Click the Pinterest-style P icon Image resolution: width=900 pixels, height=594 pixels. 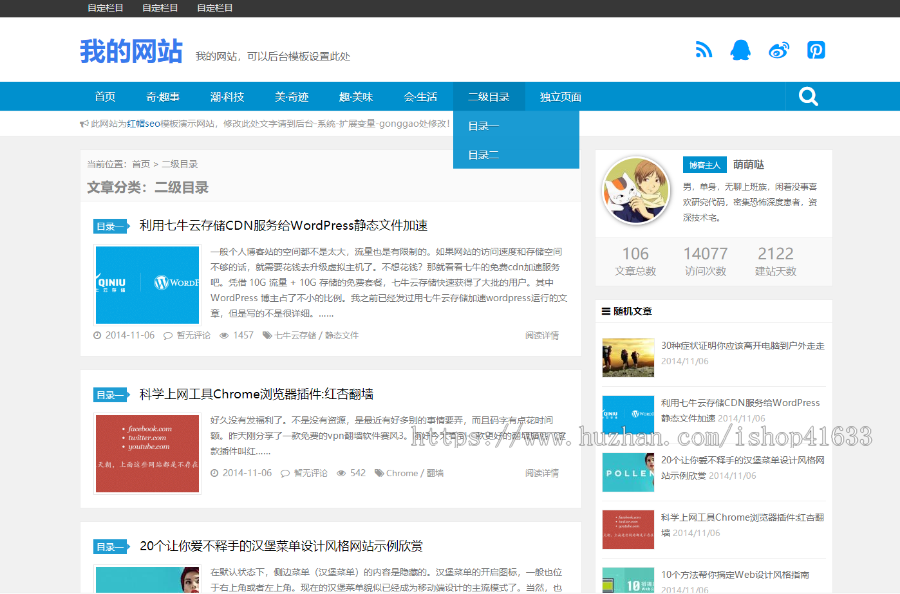[x=816, y=50]
